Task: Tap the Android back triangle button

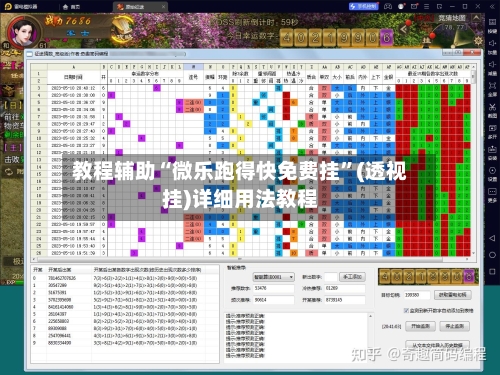Action: click(492, 238)
